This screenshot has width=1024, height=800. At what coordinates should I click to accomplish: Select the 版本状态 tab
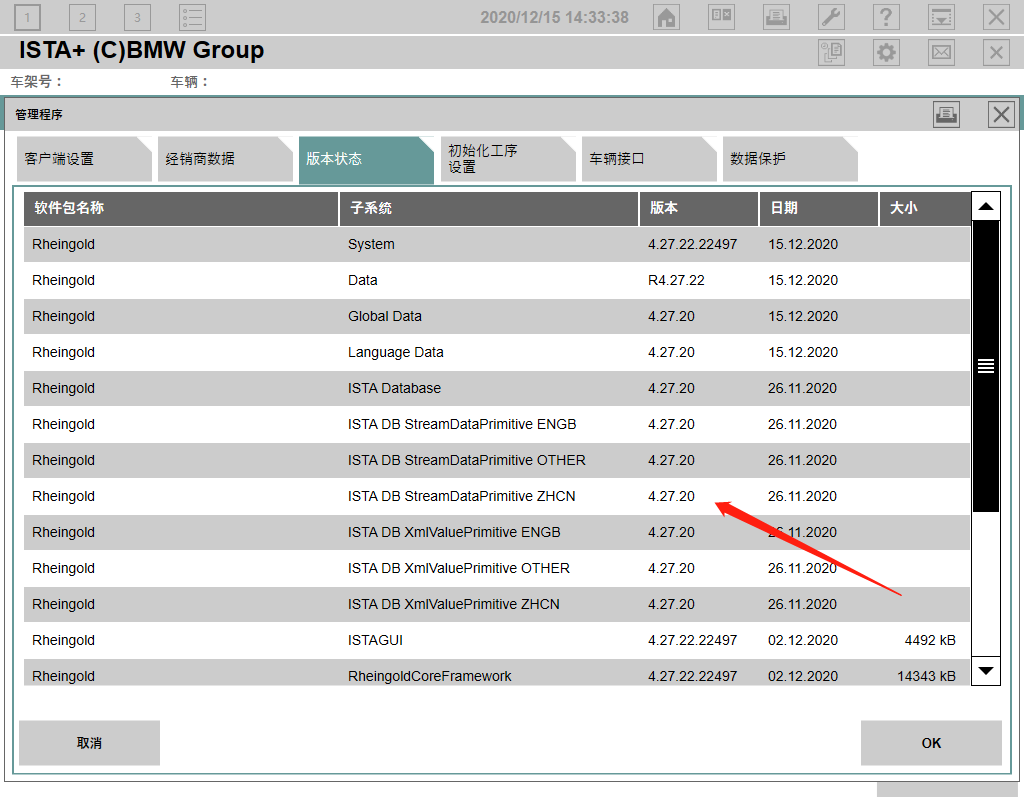[366, 160]
